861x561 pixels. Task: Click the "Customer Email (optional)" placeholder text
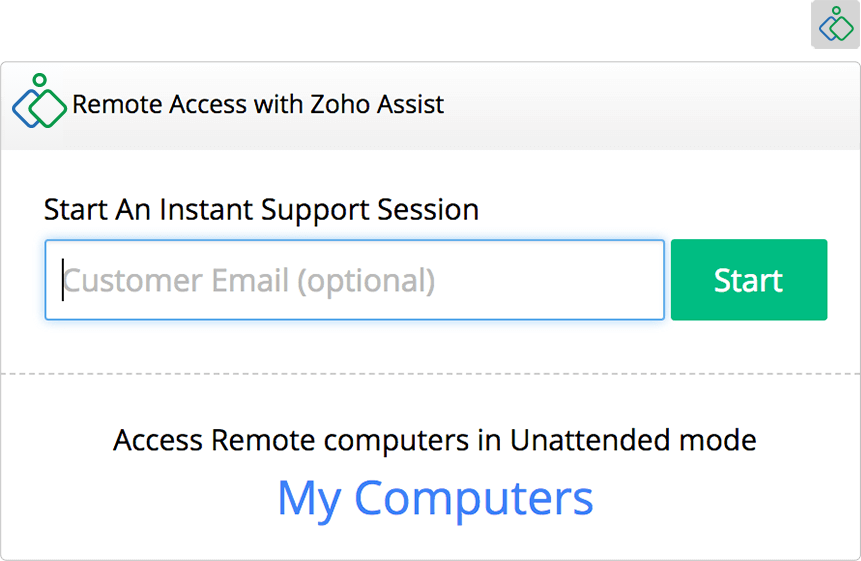249,281
